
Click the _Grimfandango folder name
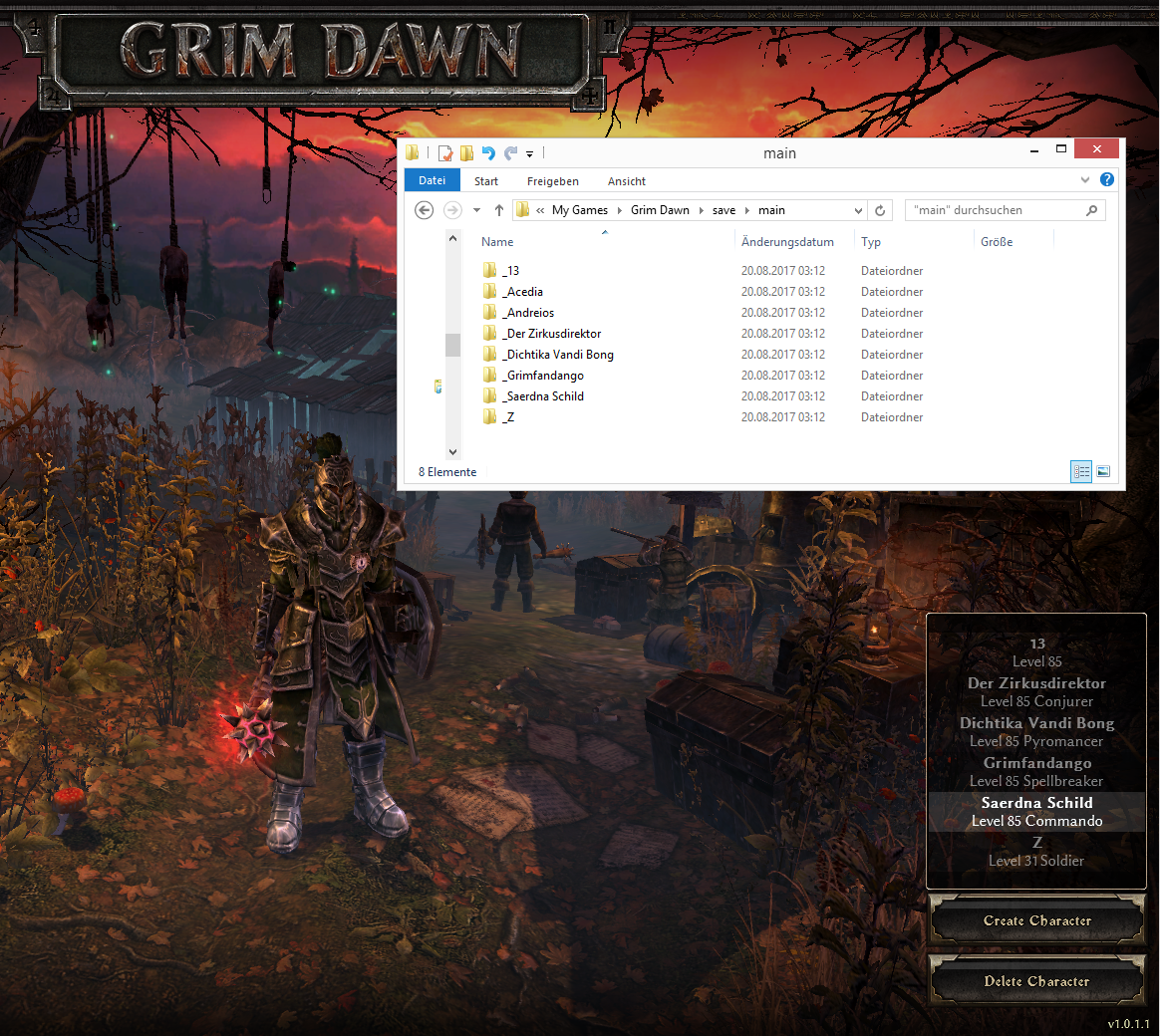point(543,376)
